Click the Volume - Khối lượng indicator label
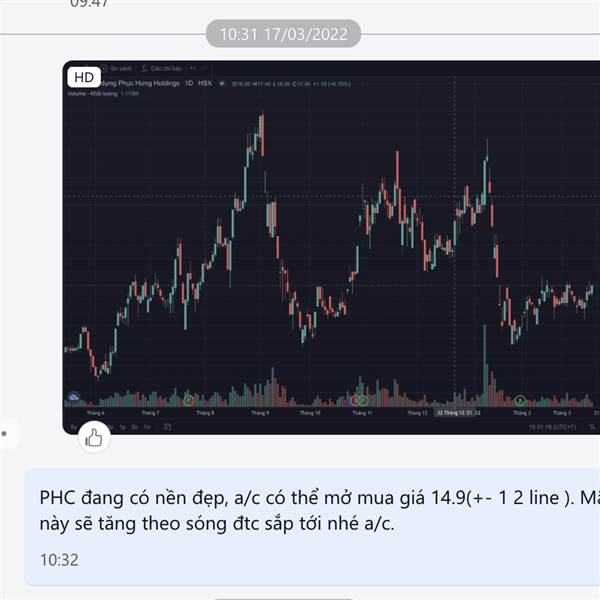This screenshot has height=600, width=600. pyautogui.click(x=92, y=93)
